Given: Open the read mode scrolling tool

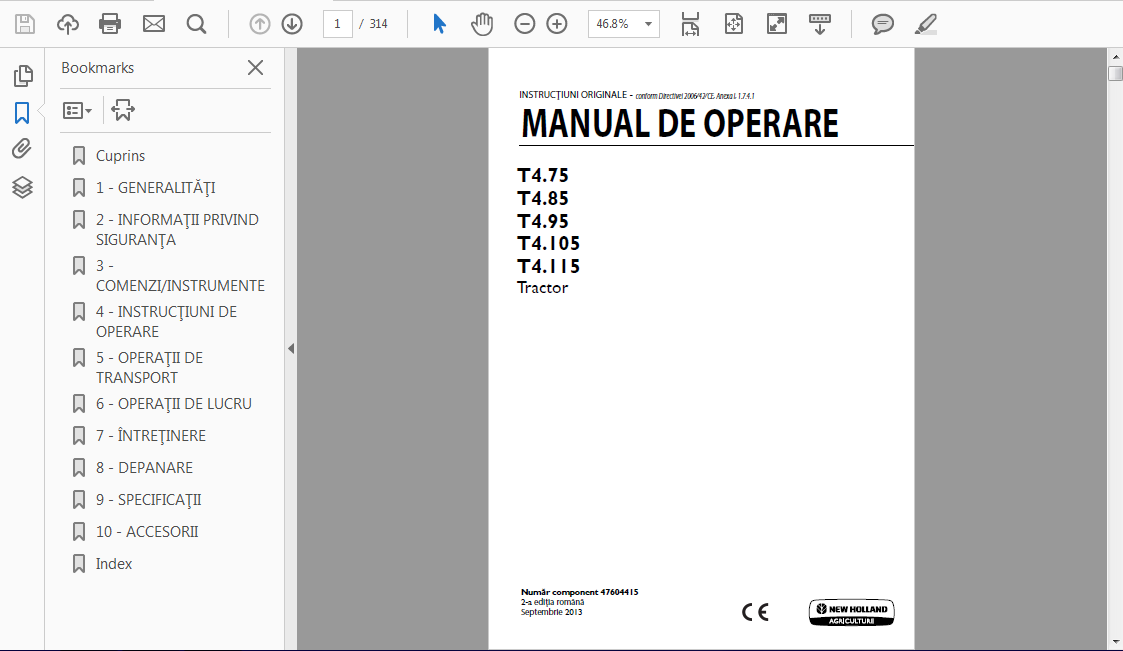Looking at the screenshot, I should tap(819, 24).
